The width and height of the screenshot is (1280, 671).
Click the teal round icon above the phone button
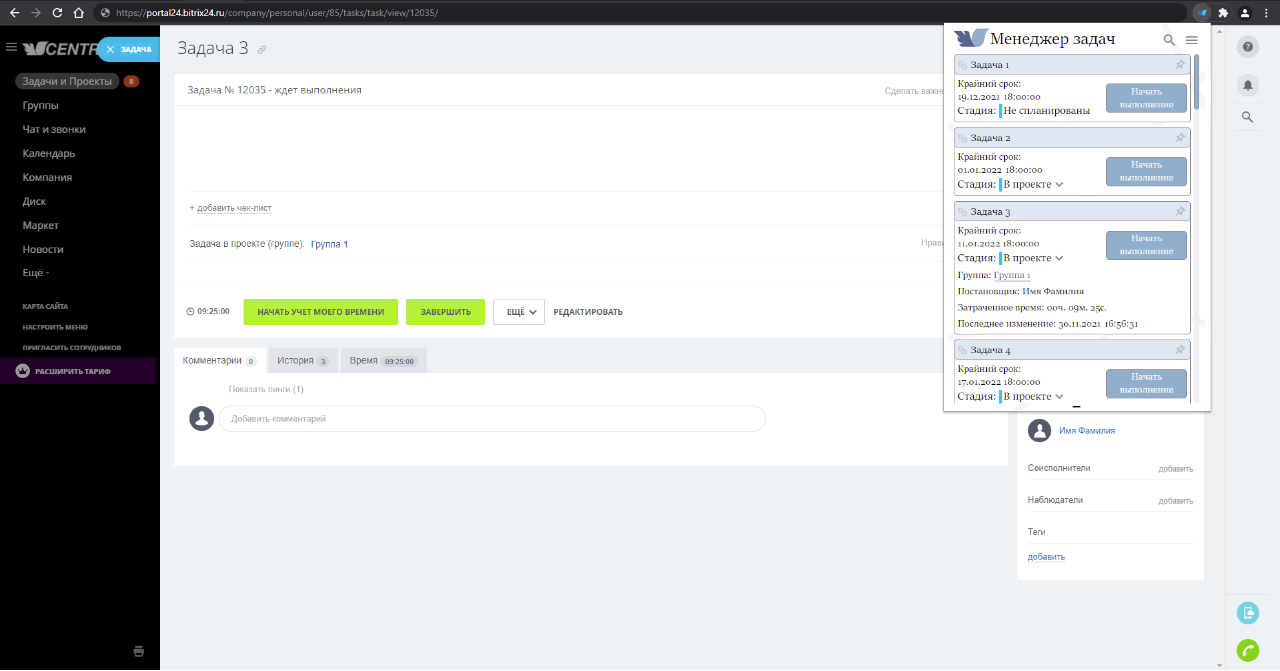pyautogui.click(x=1247, y=612)
